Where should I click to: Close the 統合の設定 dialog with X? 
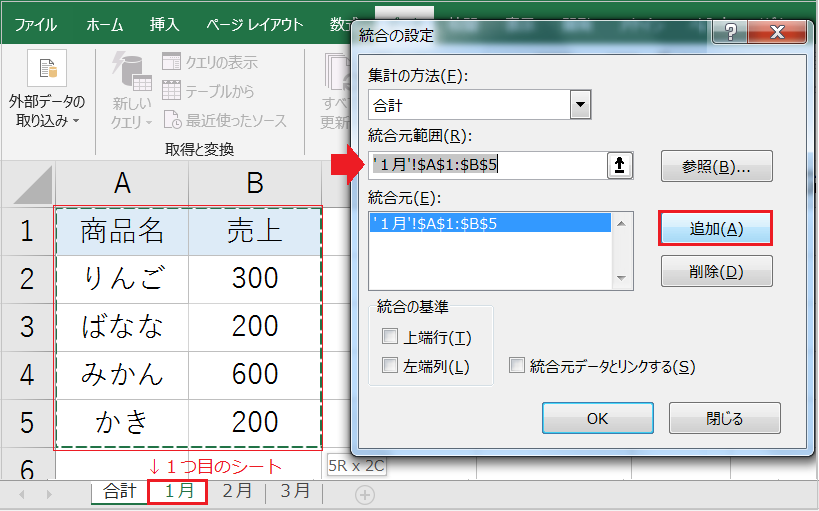[777, 32]
